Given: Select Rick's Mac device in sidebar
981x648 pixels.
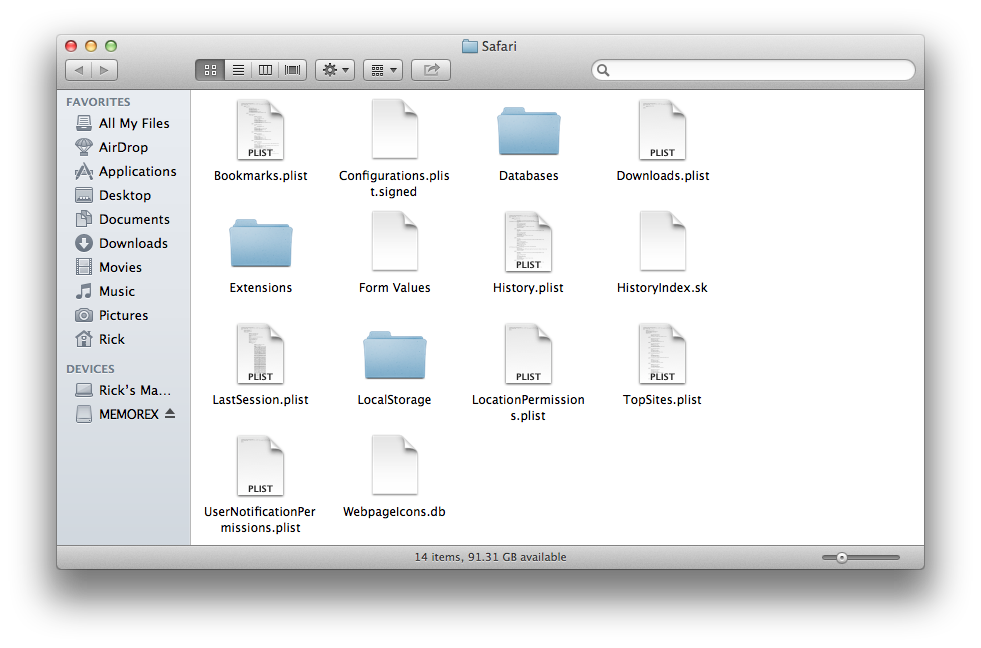Looking at the screenshot, I should [123, 390].
